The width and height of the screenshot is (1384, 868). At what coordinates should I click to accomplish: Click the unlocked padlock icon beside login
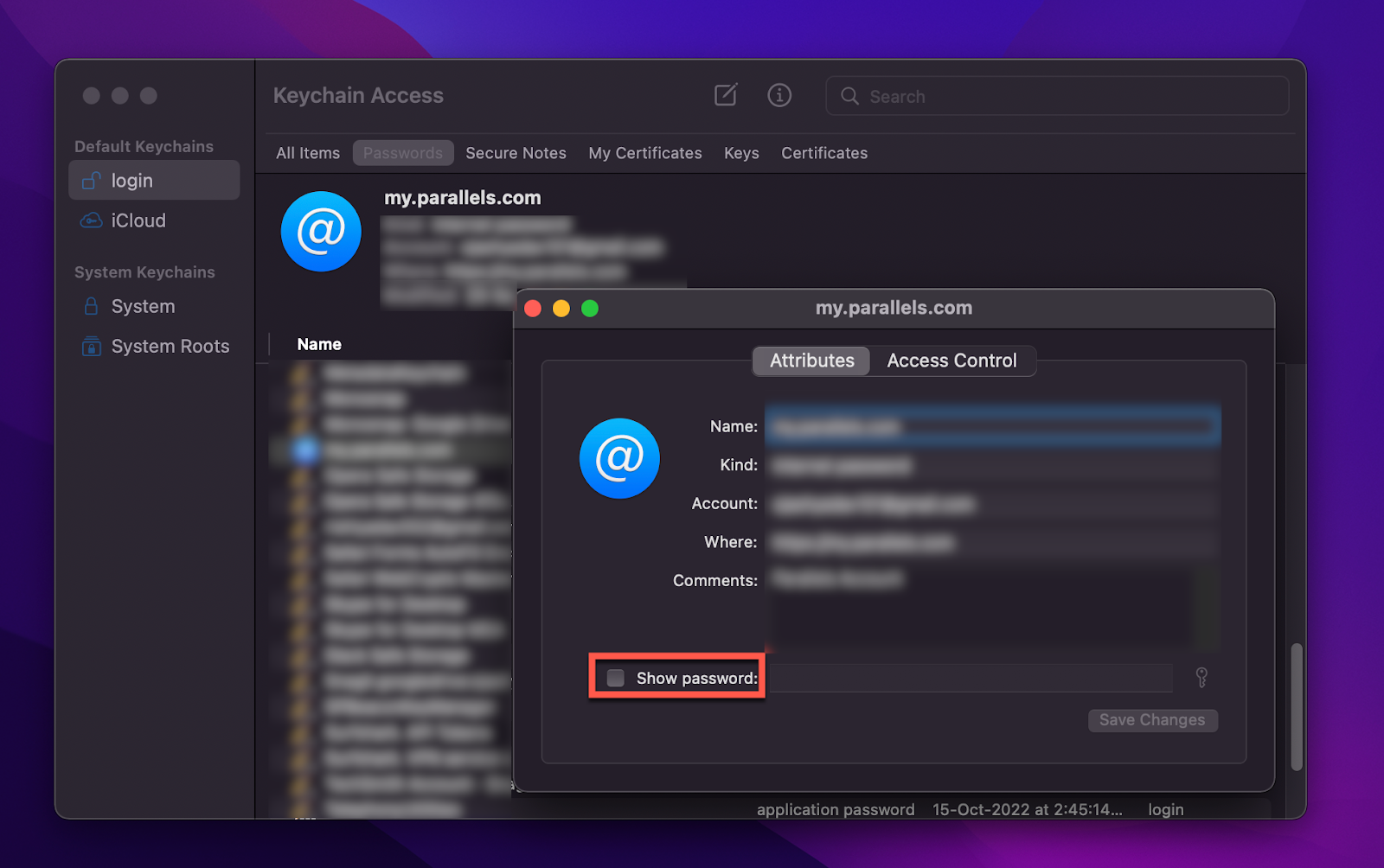[x=91, y=180]
